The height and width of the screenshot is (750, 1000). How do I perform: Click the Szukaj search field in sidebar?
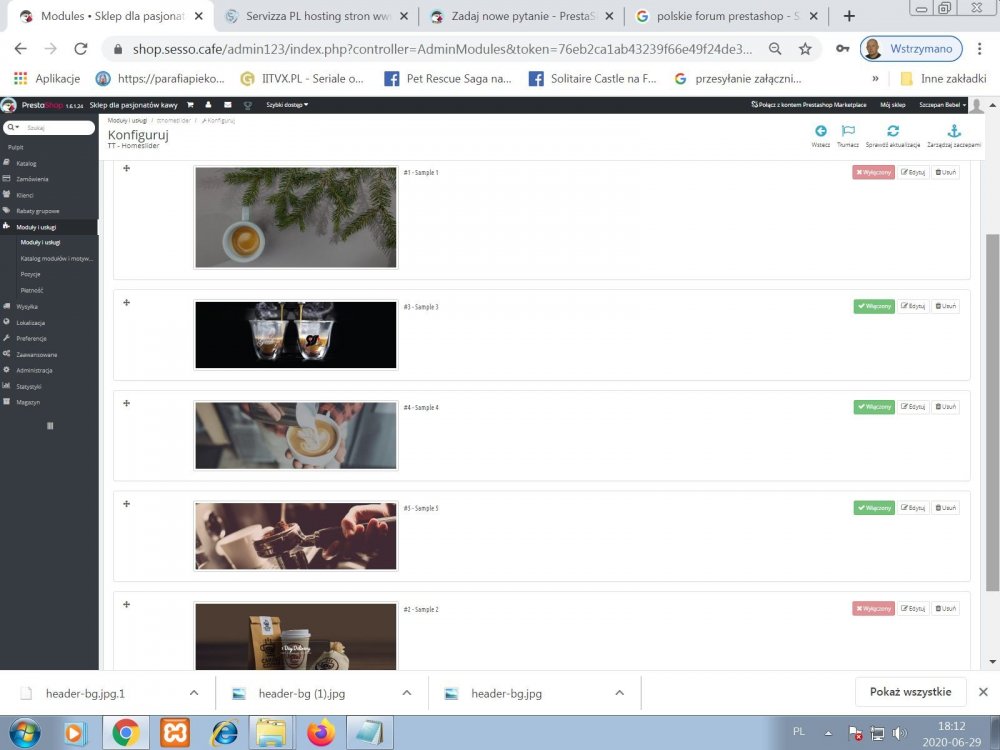(59, 128)
